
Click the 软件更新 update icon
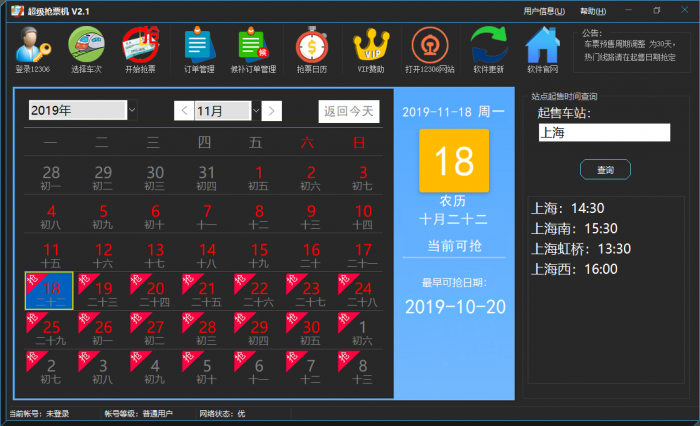pos(488,46)
